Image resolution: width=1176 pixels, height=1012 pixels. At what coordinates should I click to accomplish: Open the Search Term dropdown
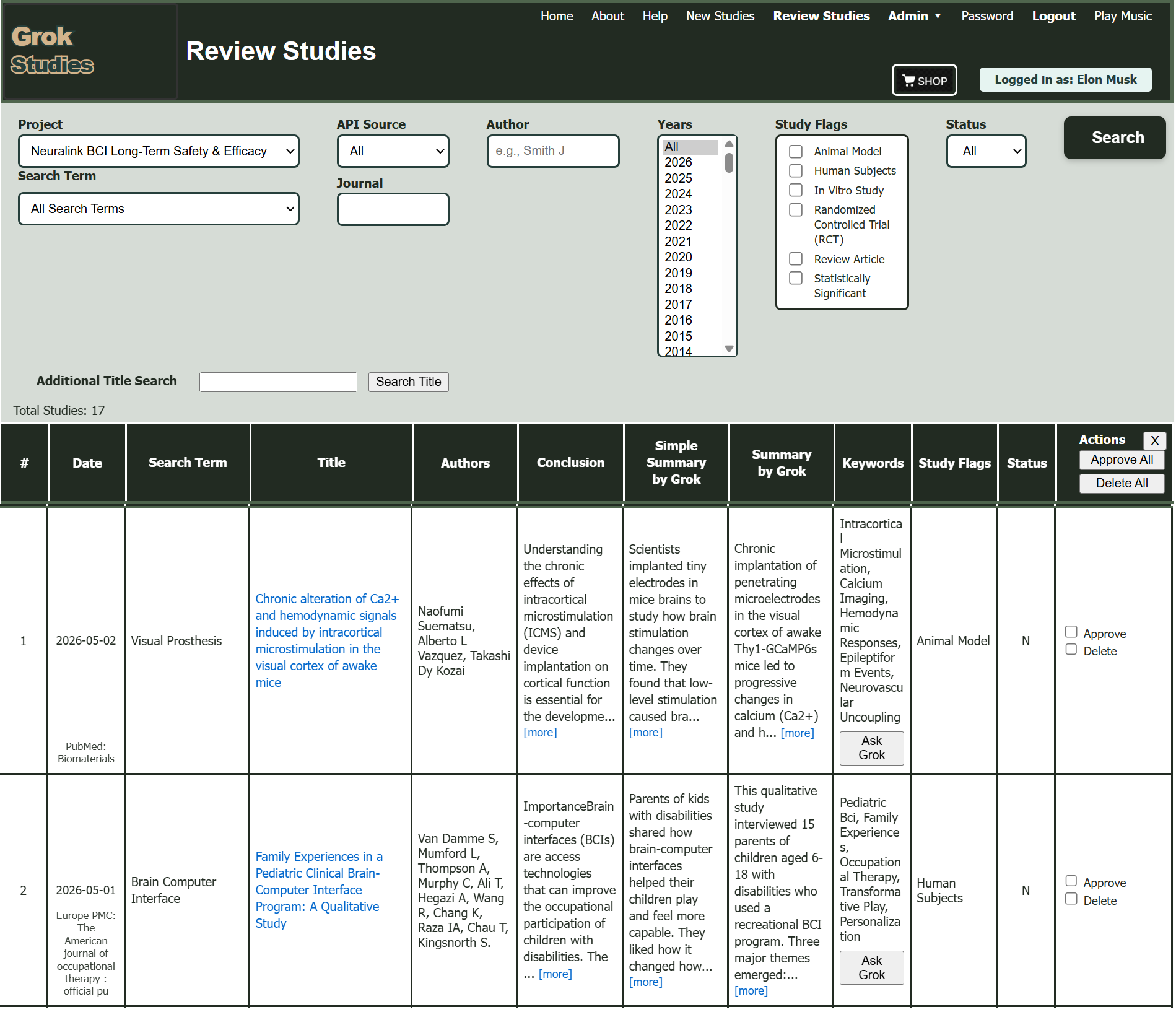coord(159,209)
